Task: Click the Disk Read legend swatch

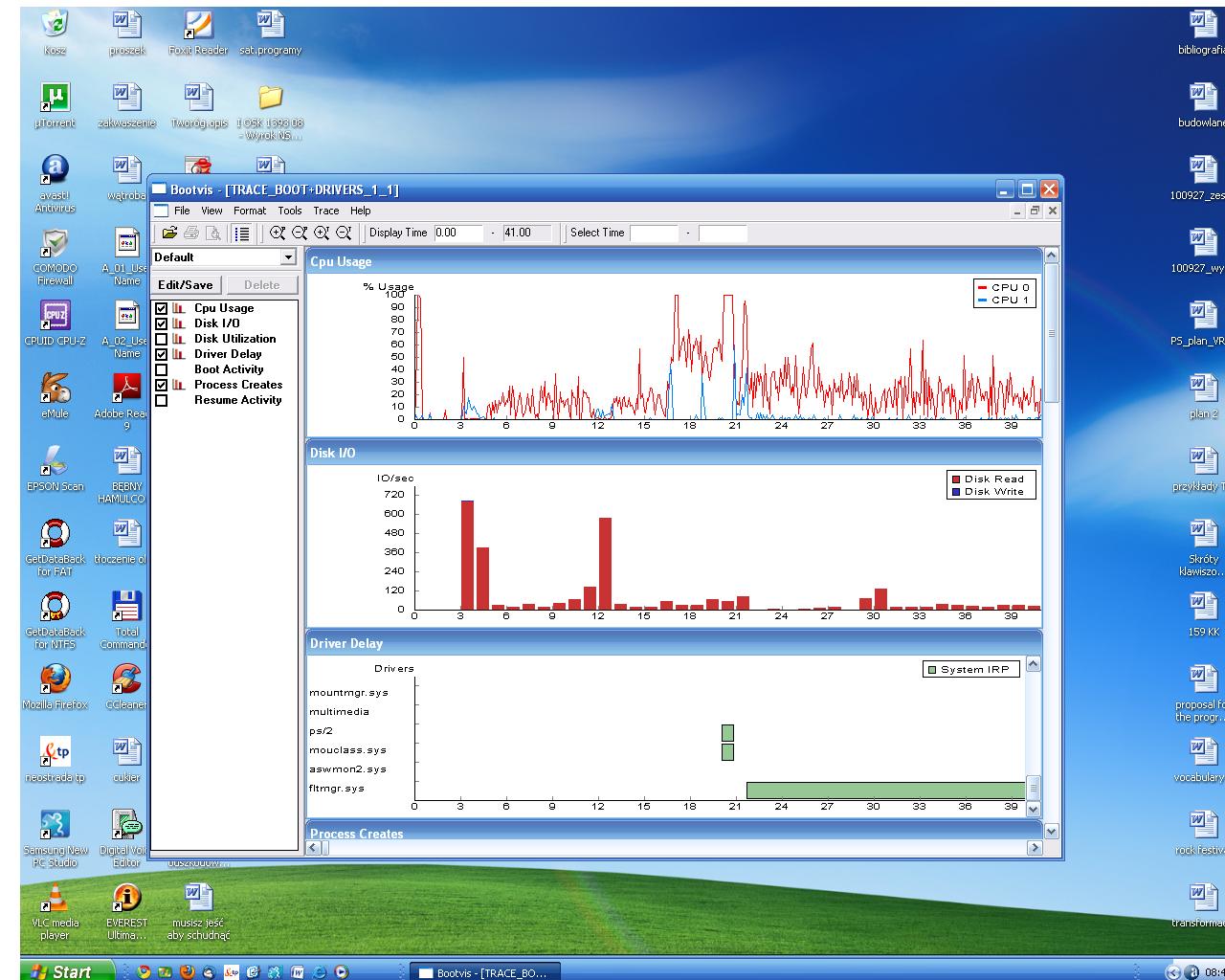Action: [955, 479]
